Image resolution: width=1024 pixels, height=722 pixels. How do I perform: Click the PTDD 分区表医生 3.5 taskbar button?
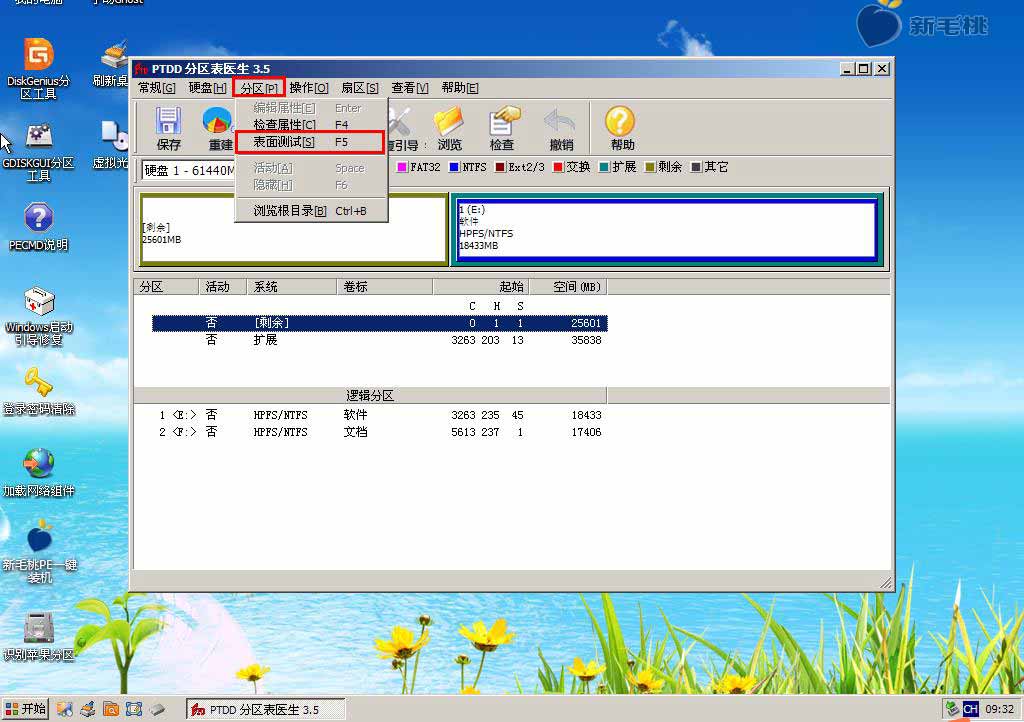(265, 710)
